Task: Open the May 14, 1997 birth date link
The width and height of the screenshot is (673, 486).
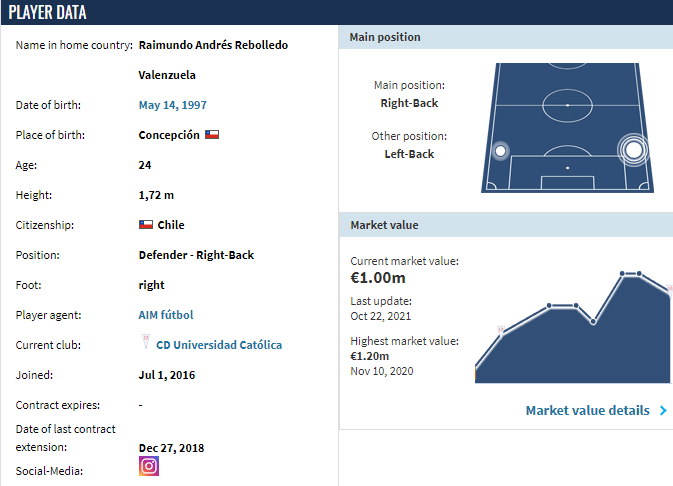Action: (x=173, y=105)
